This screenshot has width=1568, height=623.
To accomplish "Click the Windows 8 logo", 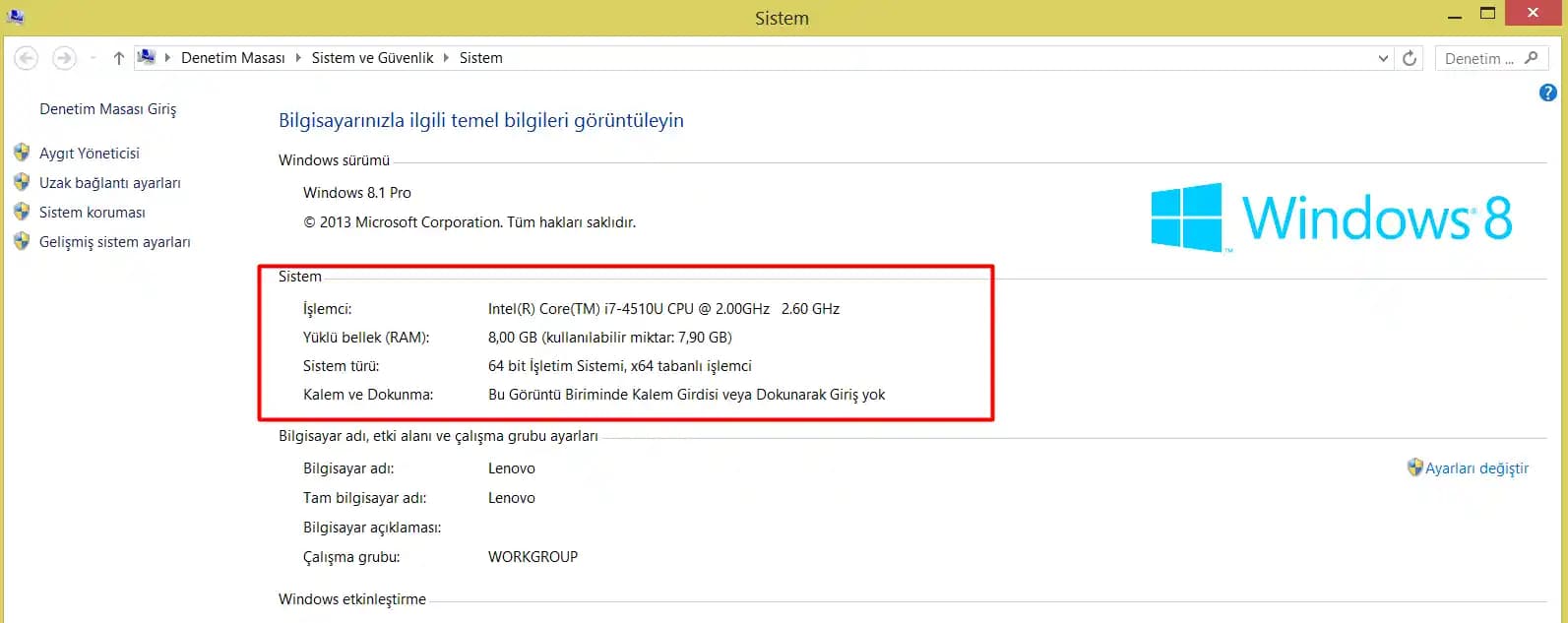I will (x=1332, y=218).
